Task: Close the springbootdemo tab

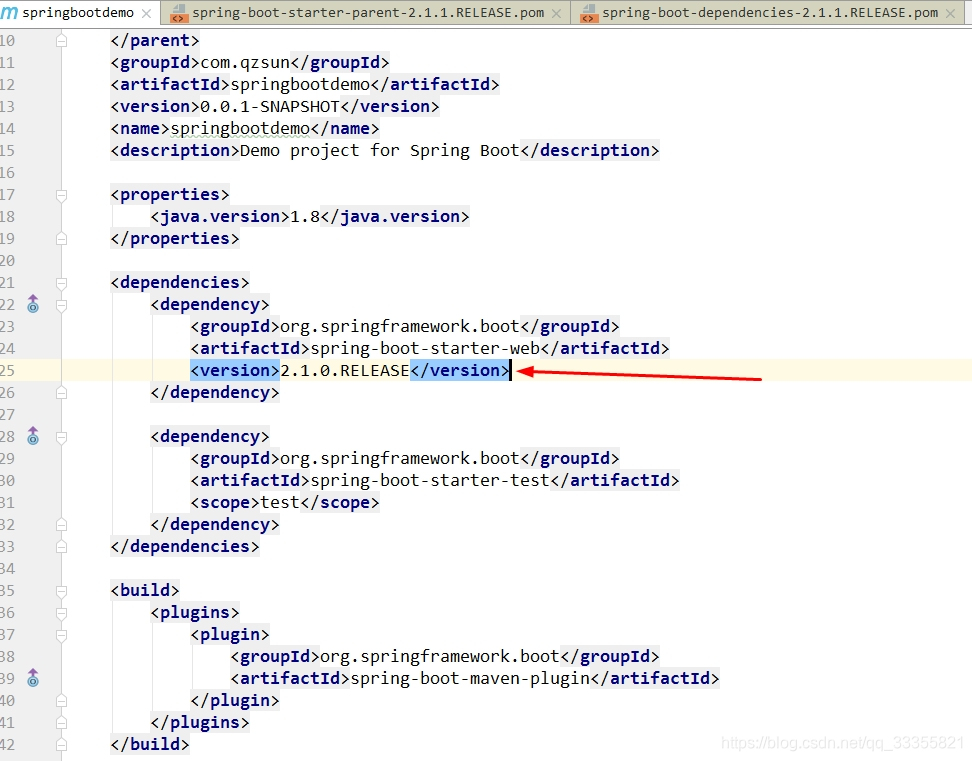Action: tap(146, 13)
